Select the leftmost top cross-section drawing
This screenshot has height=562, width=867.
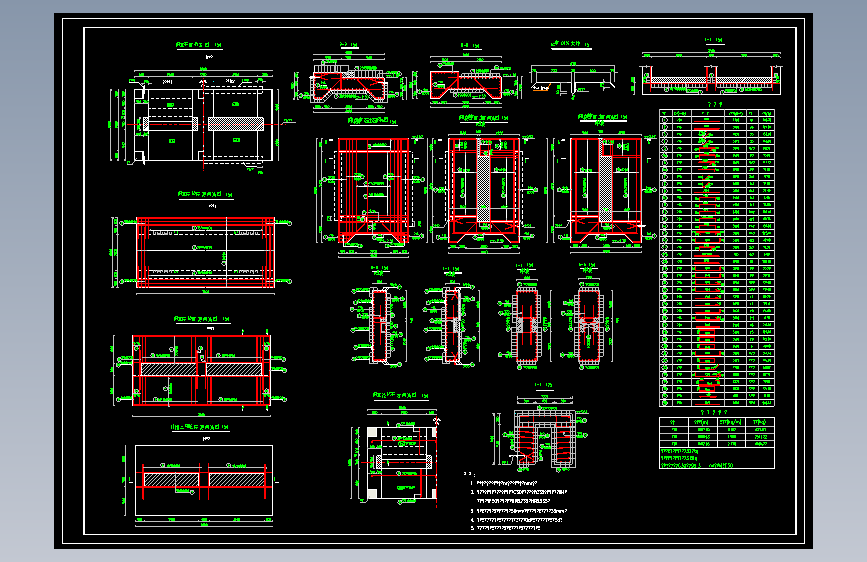(350, 83)
